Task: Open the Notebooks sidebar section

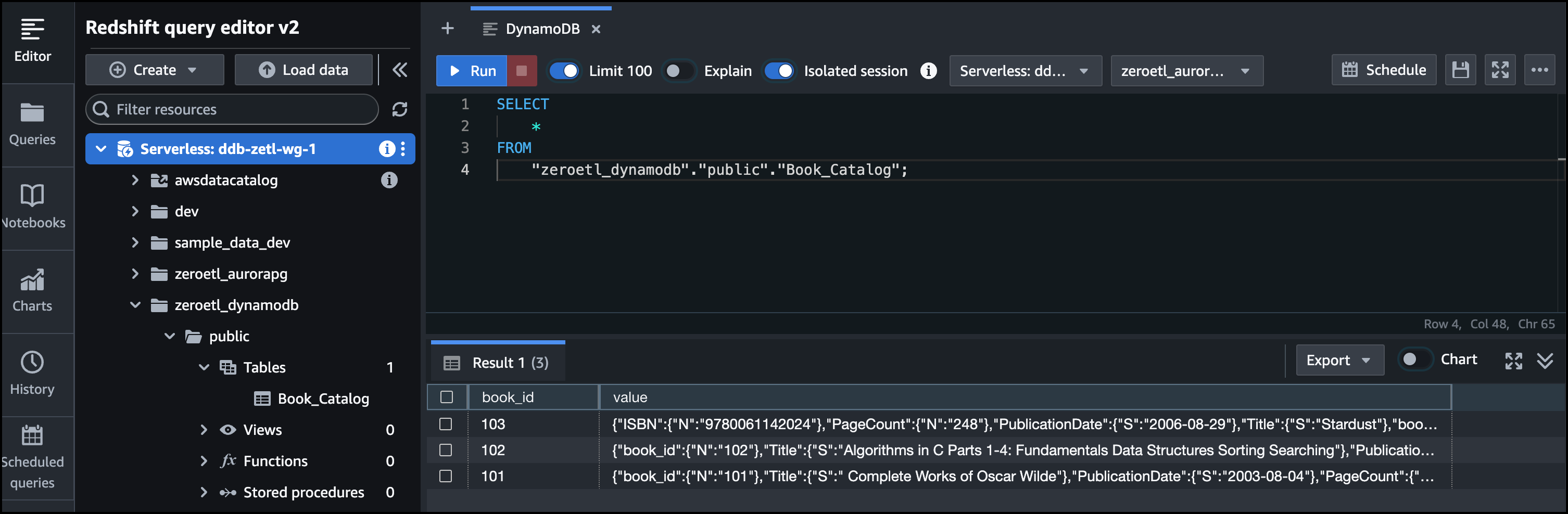Action: (32, 207)
